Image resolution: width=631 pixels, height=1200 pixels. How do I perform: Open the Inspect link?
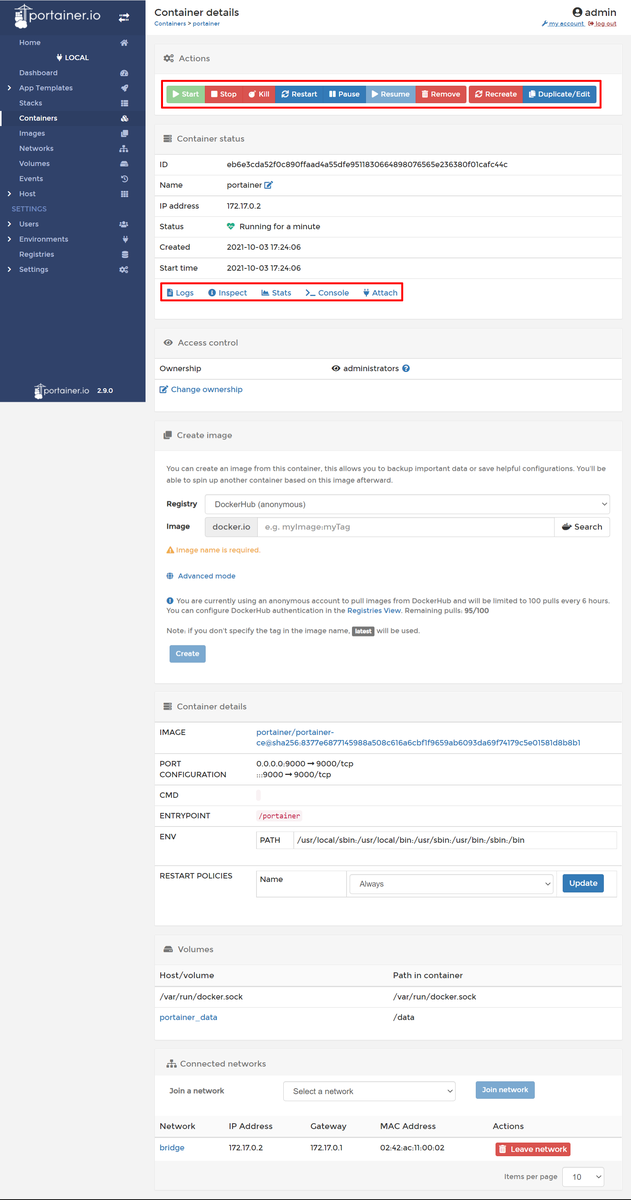point(227,293)
